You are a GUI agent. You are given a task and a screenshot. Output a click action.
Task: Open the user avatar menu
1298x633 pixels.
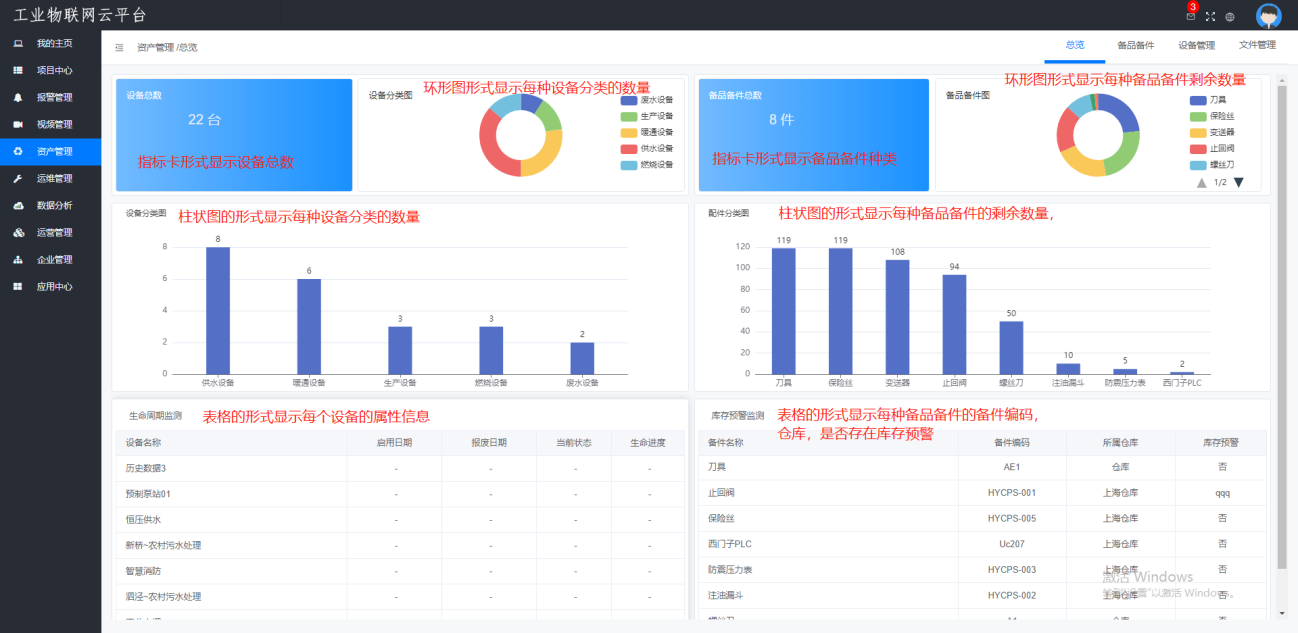(1269, 16)
